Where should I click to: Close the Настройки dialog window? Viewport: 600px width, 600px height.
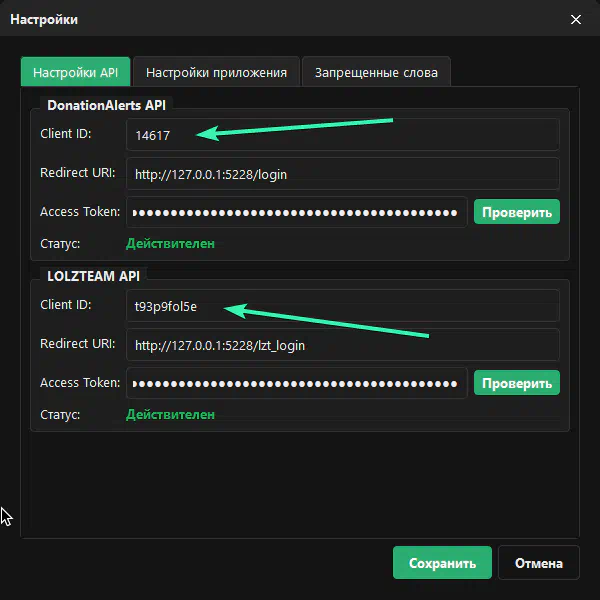pyautogui.click(x=575, y=19)
